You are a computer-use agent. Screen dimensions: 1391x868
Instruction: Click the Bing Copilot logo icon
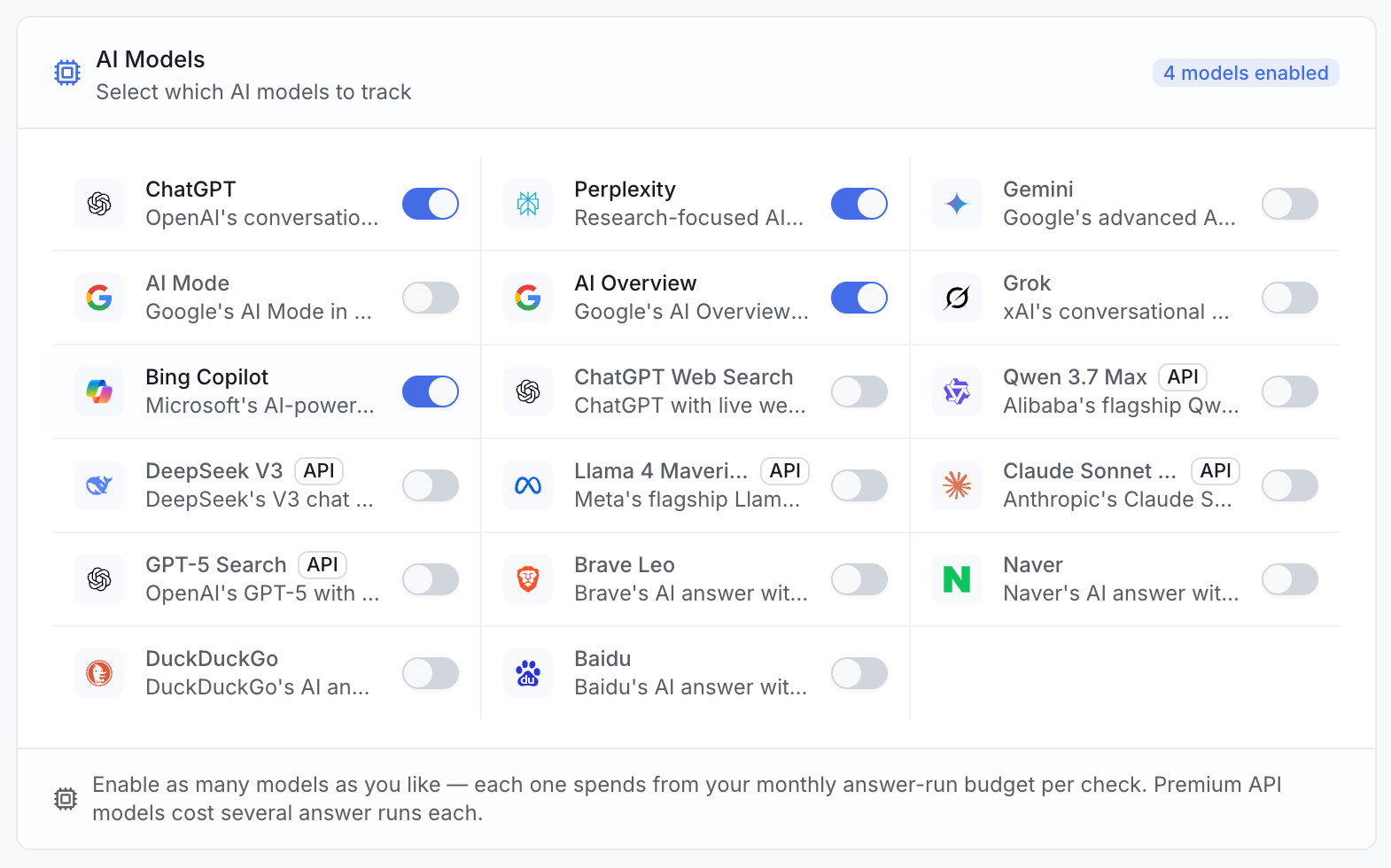(99, 391)
